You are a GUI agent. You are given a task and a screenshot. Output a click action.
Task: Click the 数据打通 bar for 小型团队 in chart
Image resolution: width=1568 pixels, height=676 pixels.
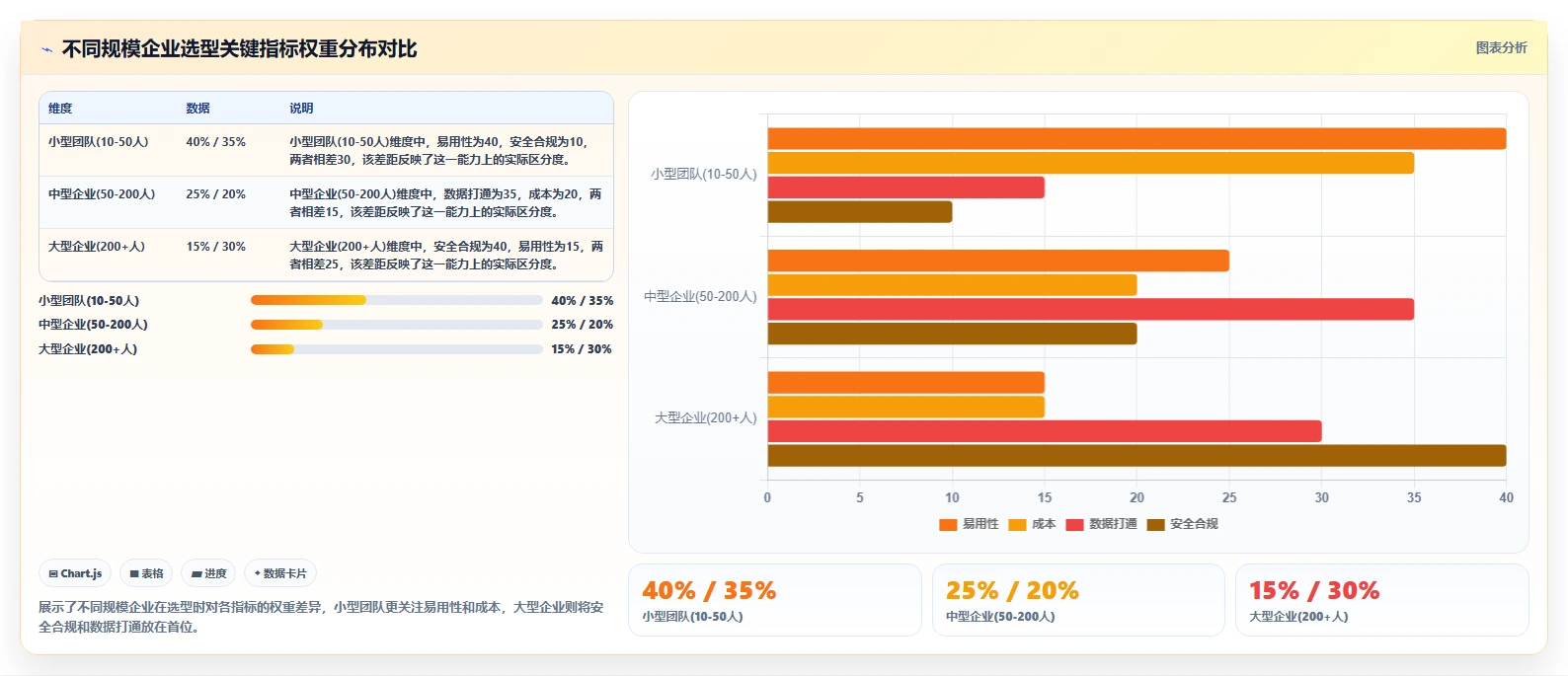[x=906, y=188]
